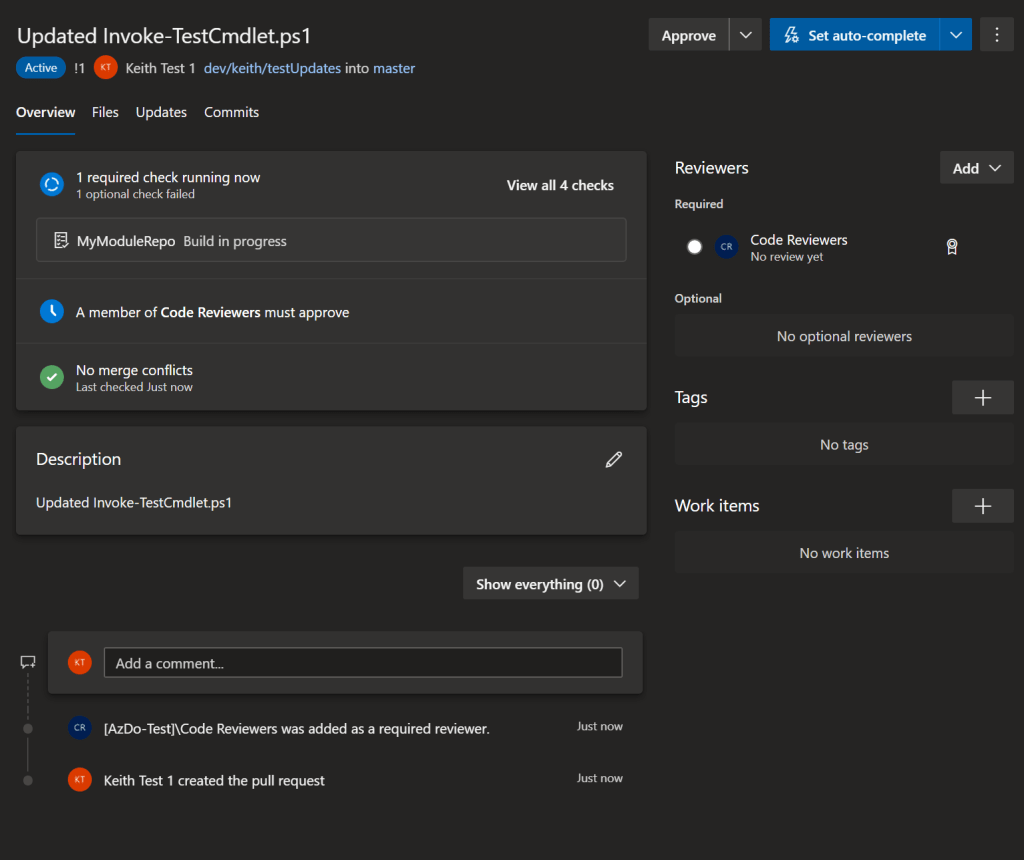Click the Code Reviewers vote status circle
The width and height of the screenshot is (1024, 860).
coord(694,247)
